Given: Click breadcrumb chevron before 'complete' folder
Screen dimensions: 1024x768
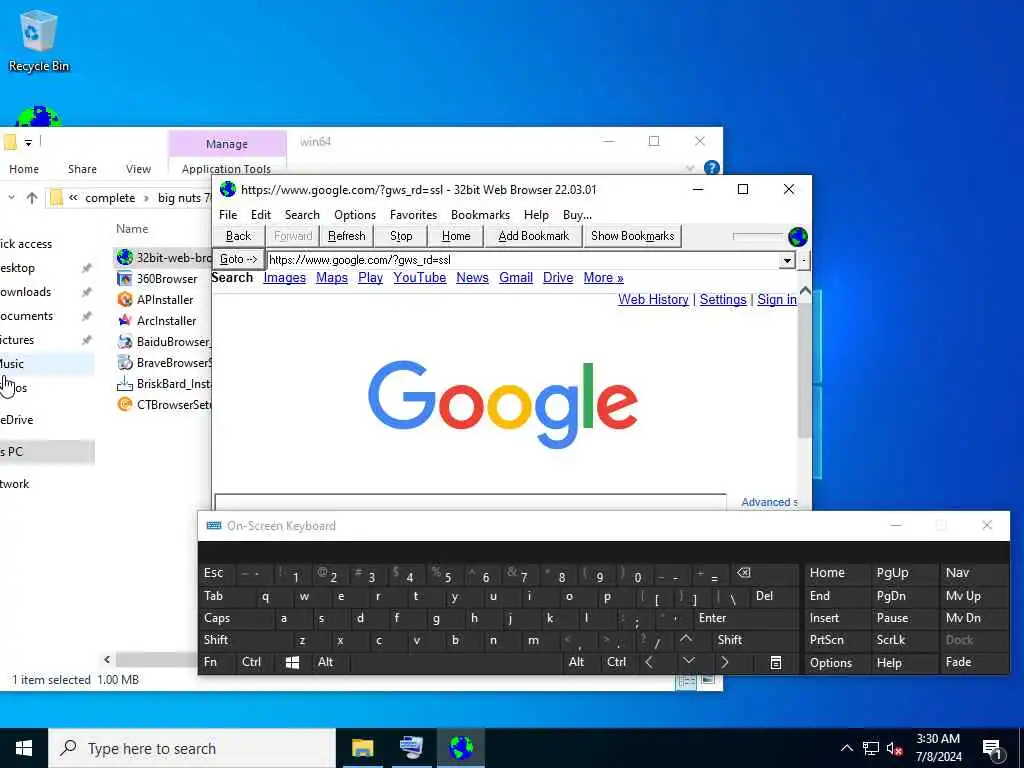Looking at the screenshot, I should 73,198.
